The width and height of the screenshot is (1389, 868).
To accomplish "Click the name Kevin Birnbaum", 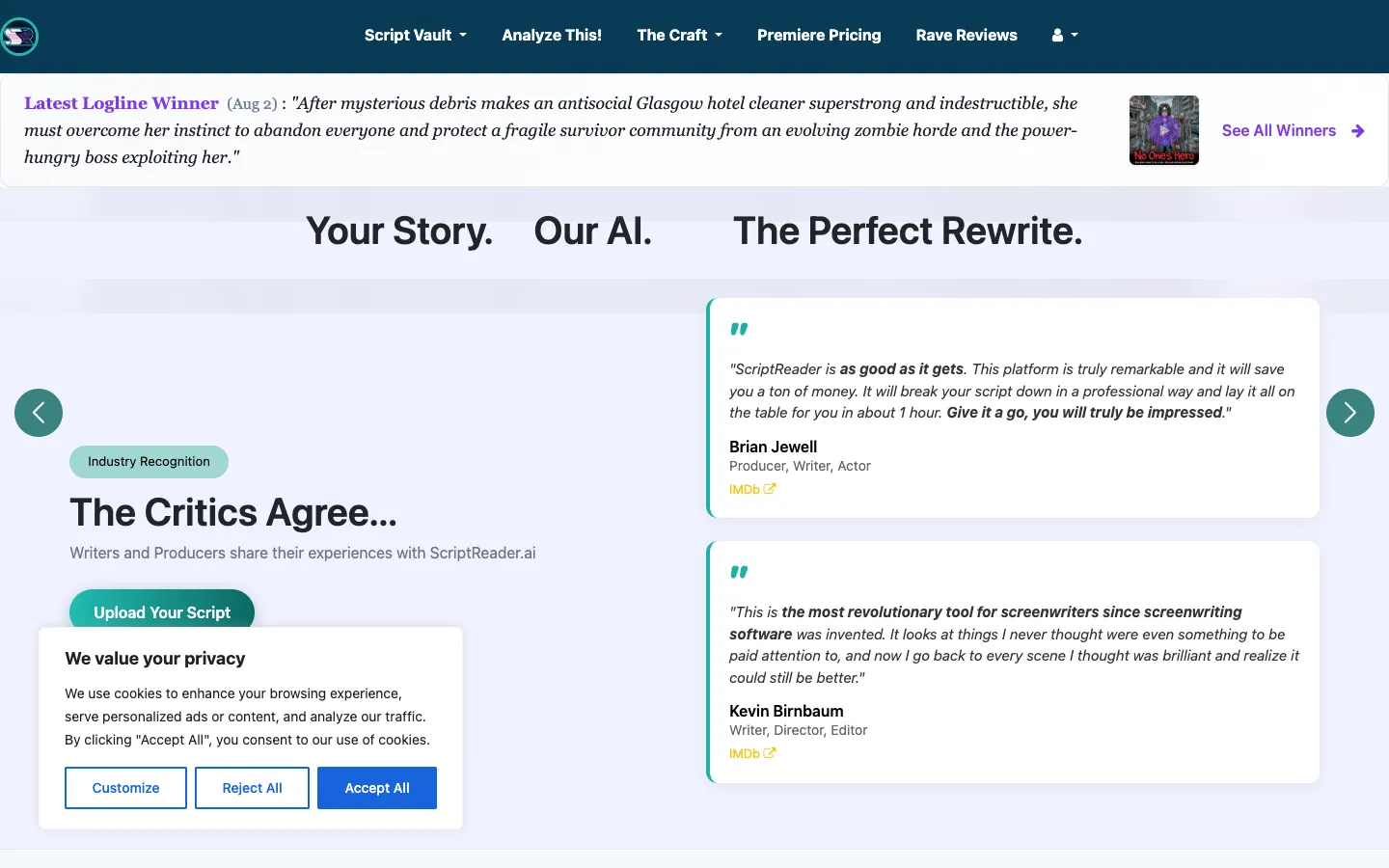I will pos(786,711).
